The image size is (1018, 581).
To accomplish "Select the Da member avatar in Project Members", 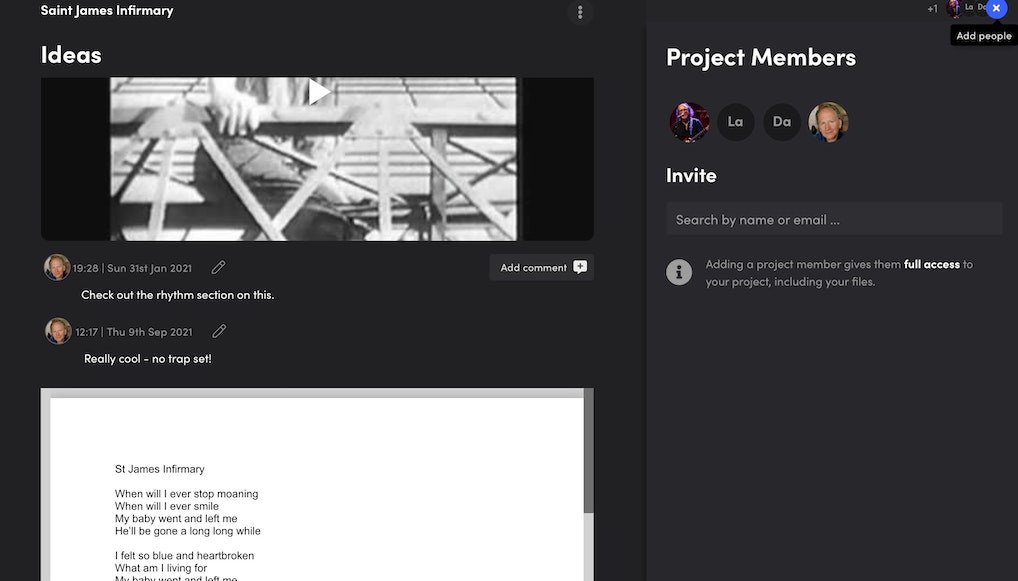I will click(782, 122).
